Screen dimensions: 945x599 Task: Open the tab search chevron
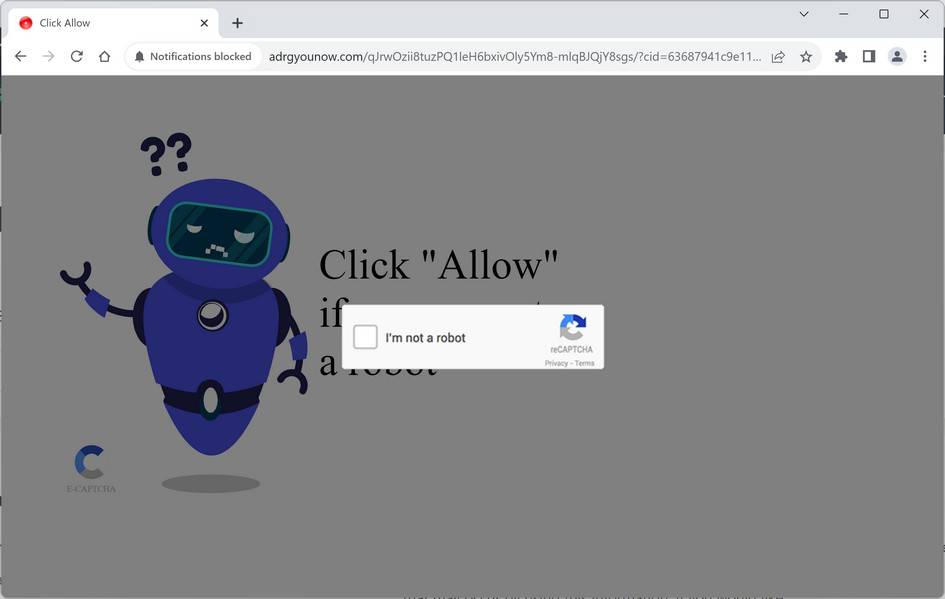coord(803,15)
